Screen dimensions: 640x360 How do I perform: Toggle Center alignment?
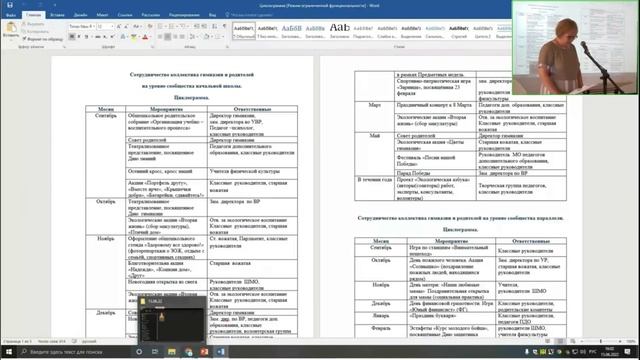pyautogui.click(x=167, y=37)
